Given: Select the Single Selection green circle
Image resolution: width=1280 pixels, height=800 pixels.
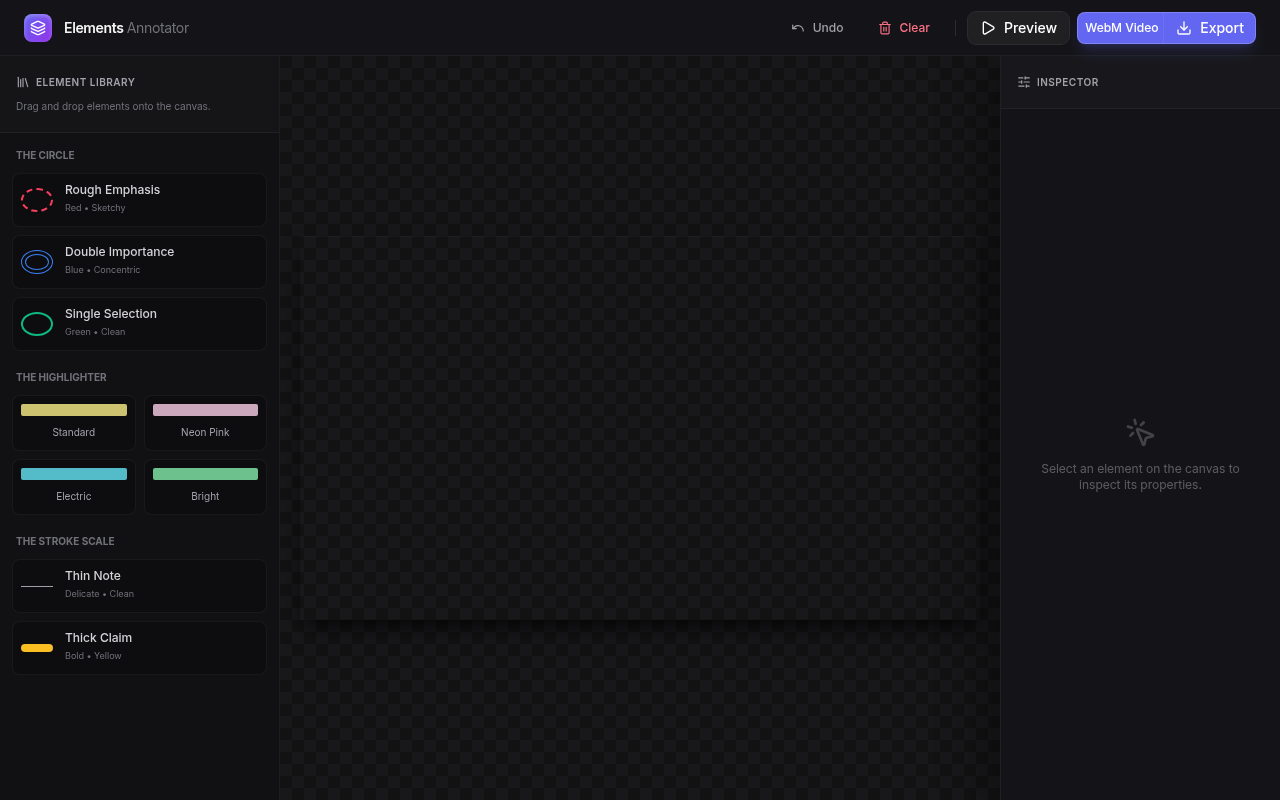Looking at the screenshot, I should (139, 324).
